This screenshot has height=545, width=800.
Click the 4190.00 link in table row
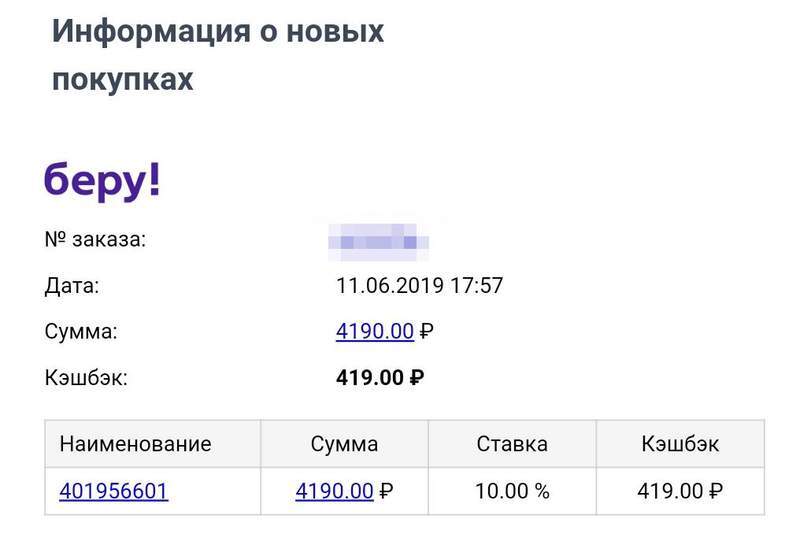334,491
